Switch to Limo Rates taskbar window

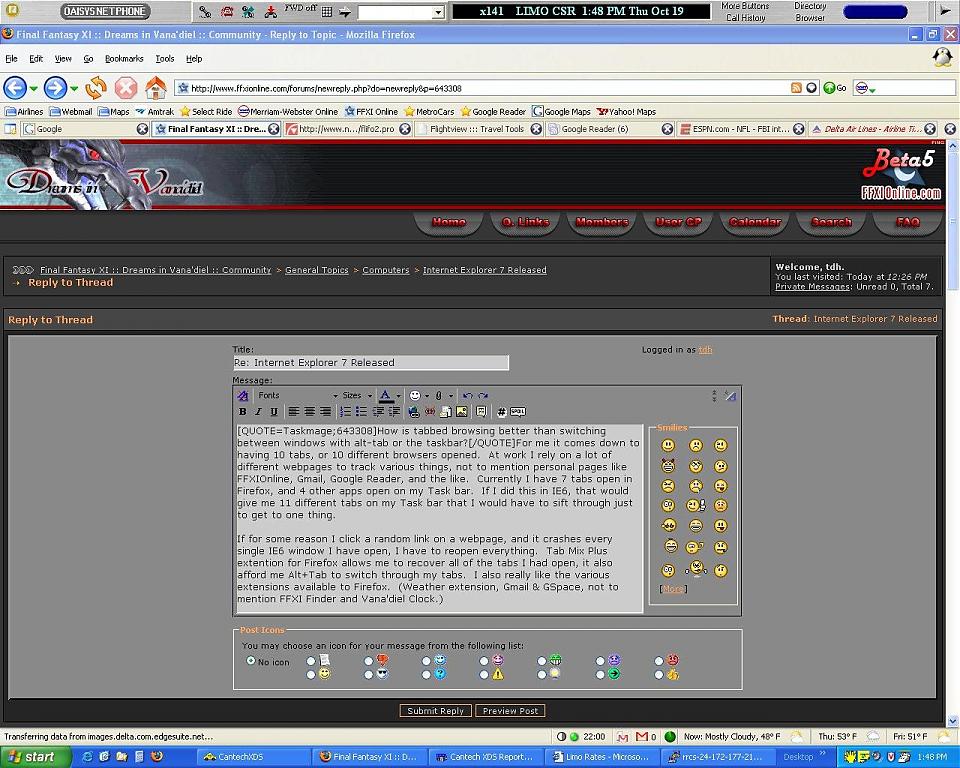coord(602,757)
